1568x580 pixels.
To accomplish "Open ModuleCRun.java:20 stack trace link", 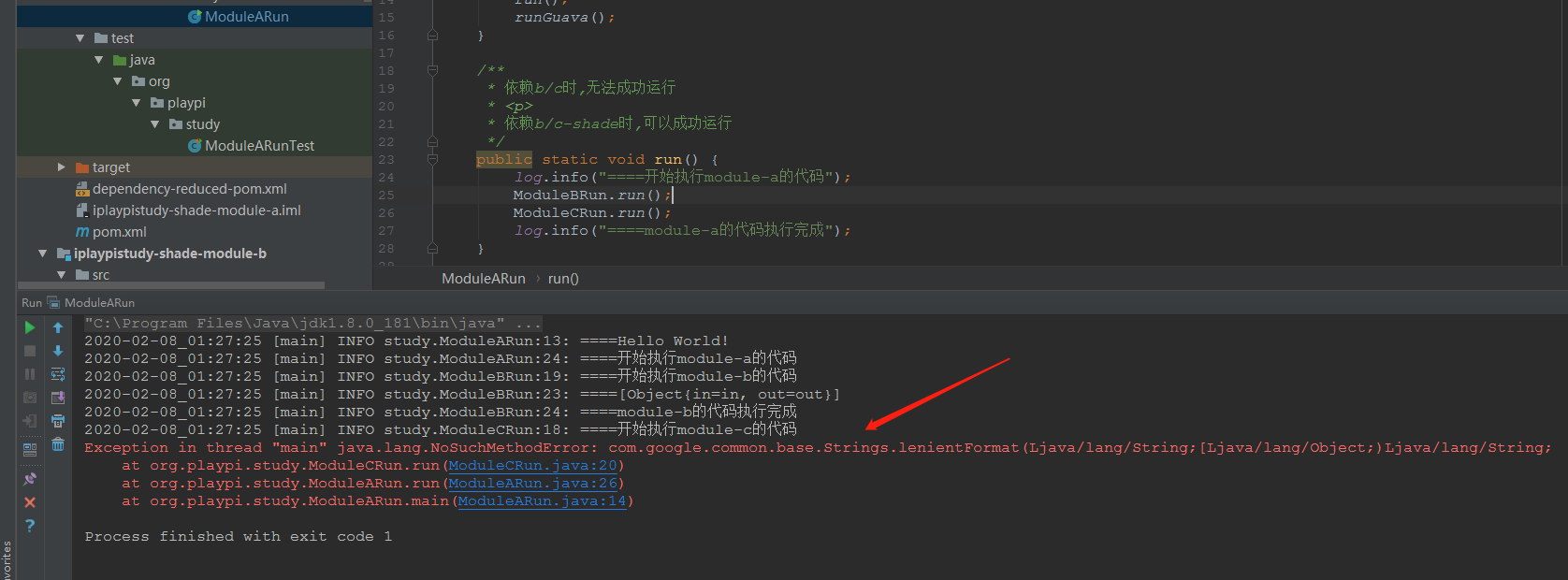I will pos(533,465).
